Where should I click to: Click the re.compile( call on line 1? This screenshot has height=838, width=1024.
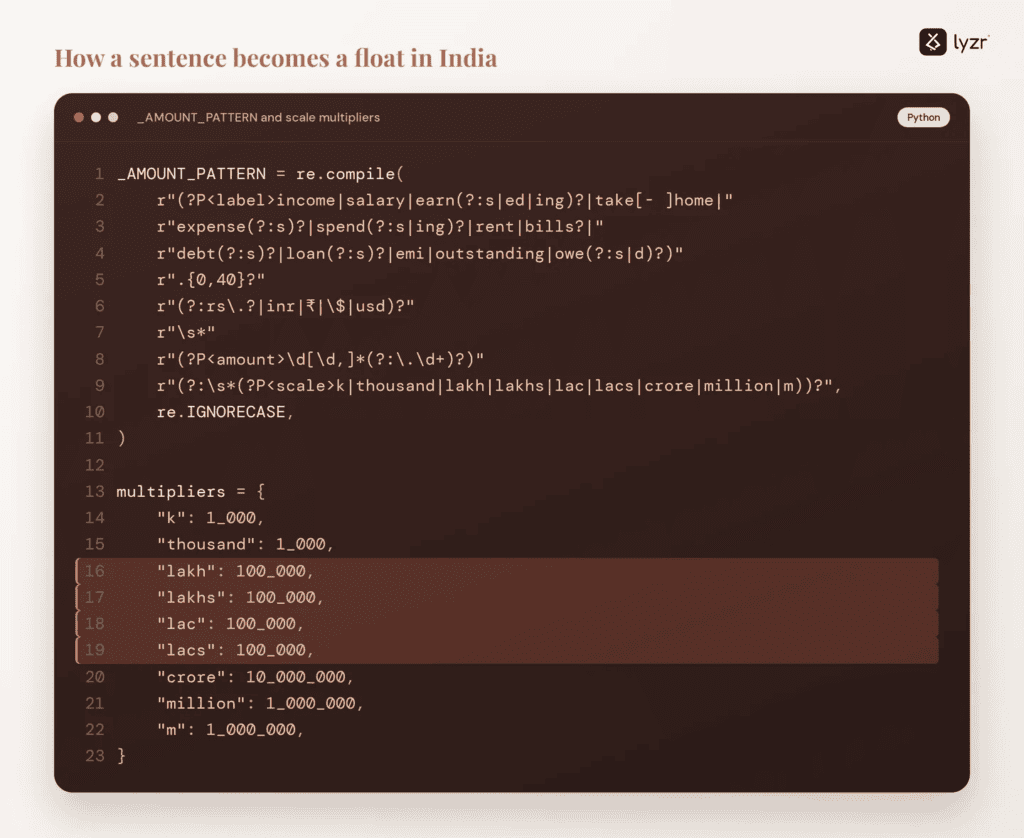(350, 174)
